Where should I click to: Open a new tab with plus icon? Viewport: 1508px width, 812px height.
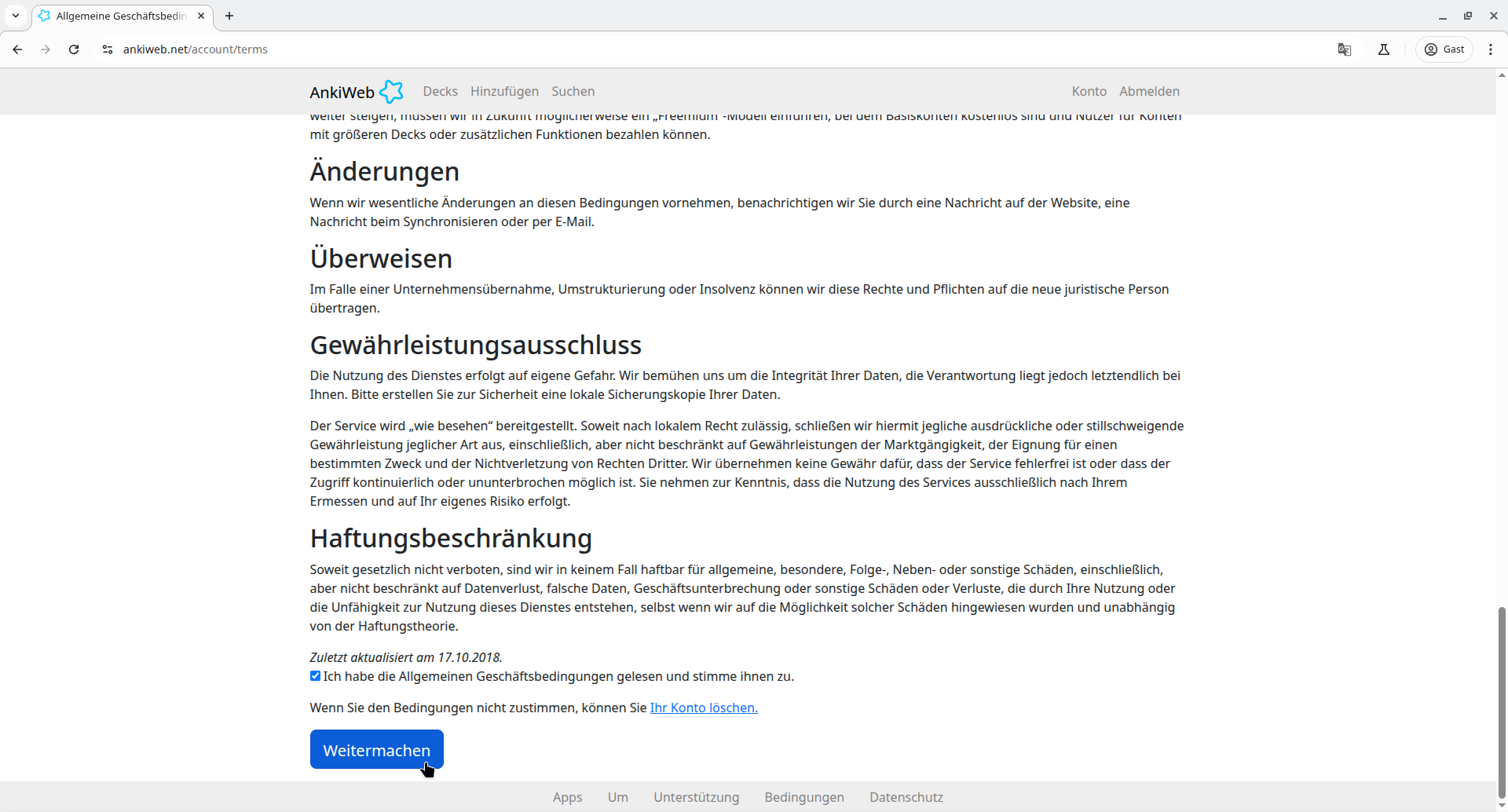(x=229, y=16)
